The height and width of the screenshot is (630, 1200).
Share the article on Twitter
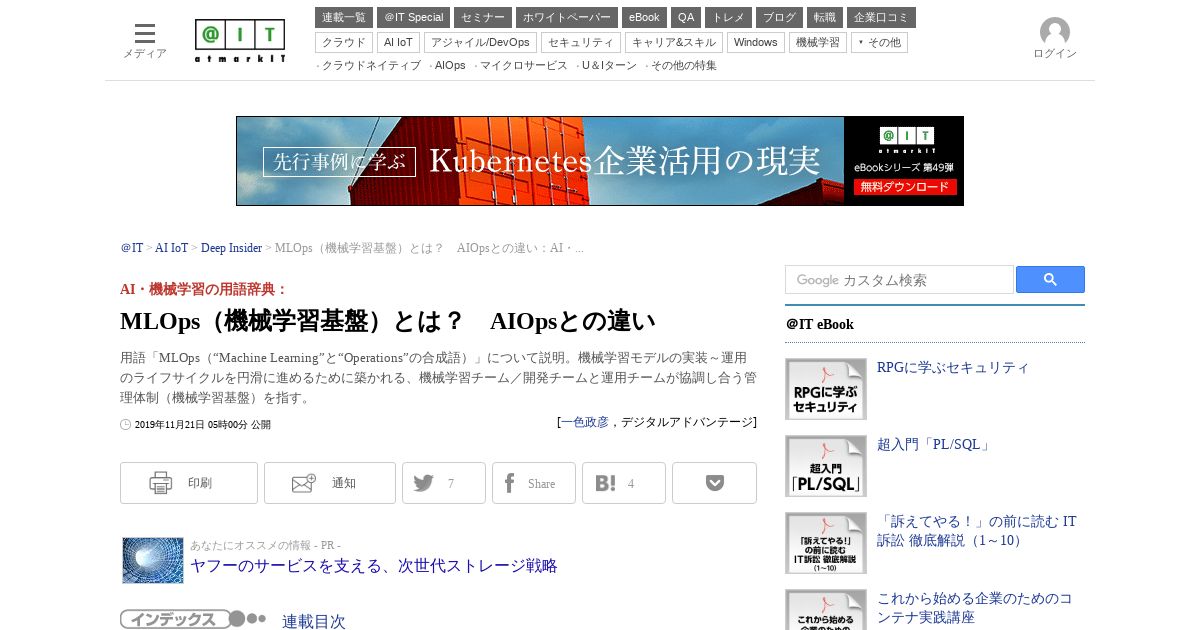tap(444, 483)
